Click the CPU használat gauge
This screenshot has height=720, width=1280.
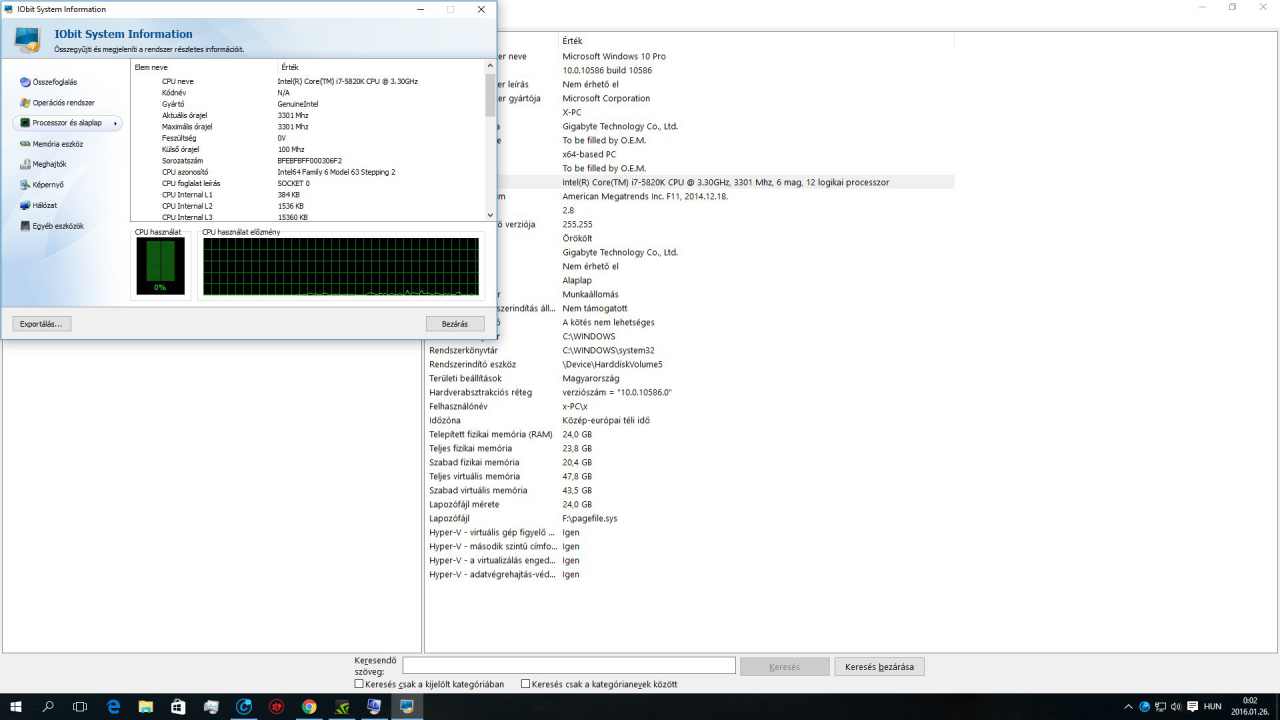pyautogui.click(x=160, y=266)
